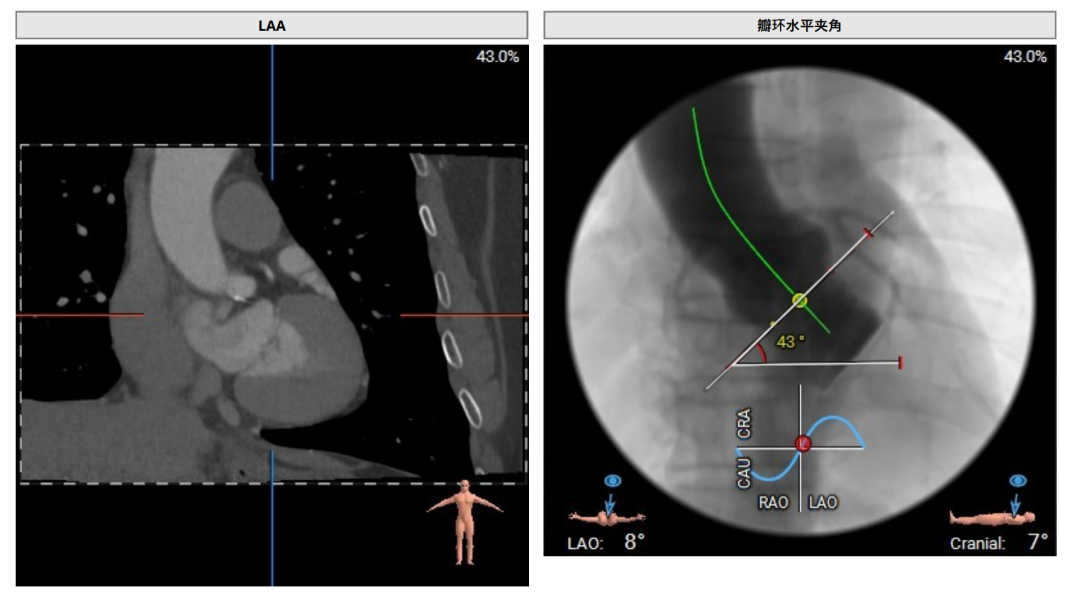Click the CAU axis label
Viewport: 1080px width, 604px height.
(744, 474)
